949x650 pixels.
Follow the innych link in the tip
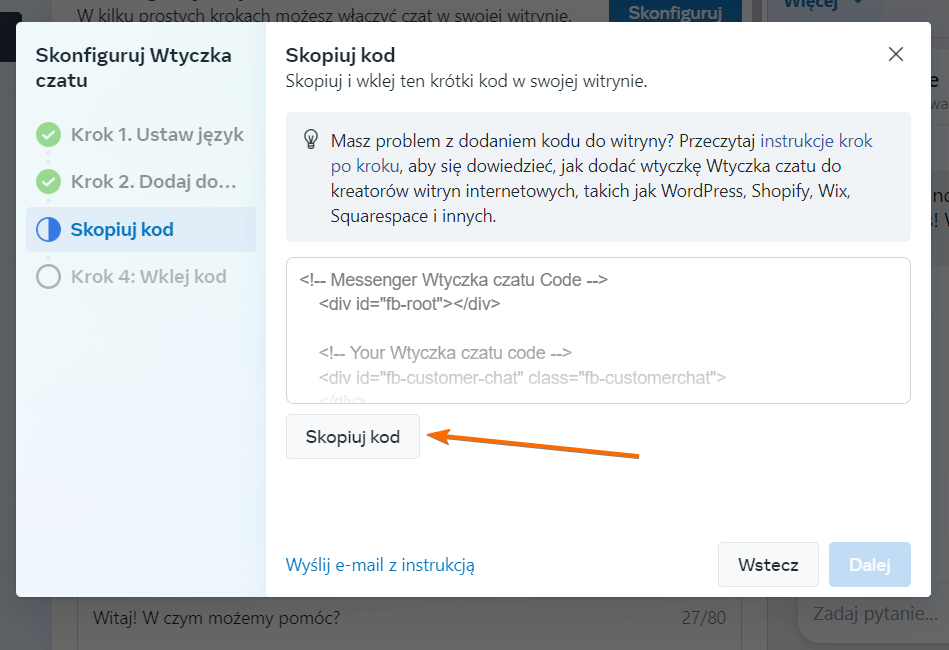(x=467, y=215)
